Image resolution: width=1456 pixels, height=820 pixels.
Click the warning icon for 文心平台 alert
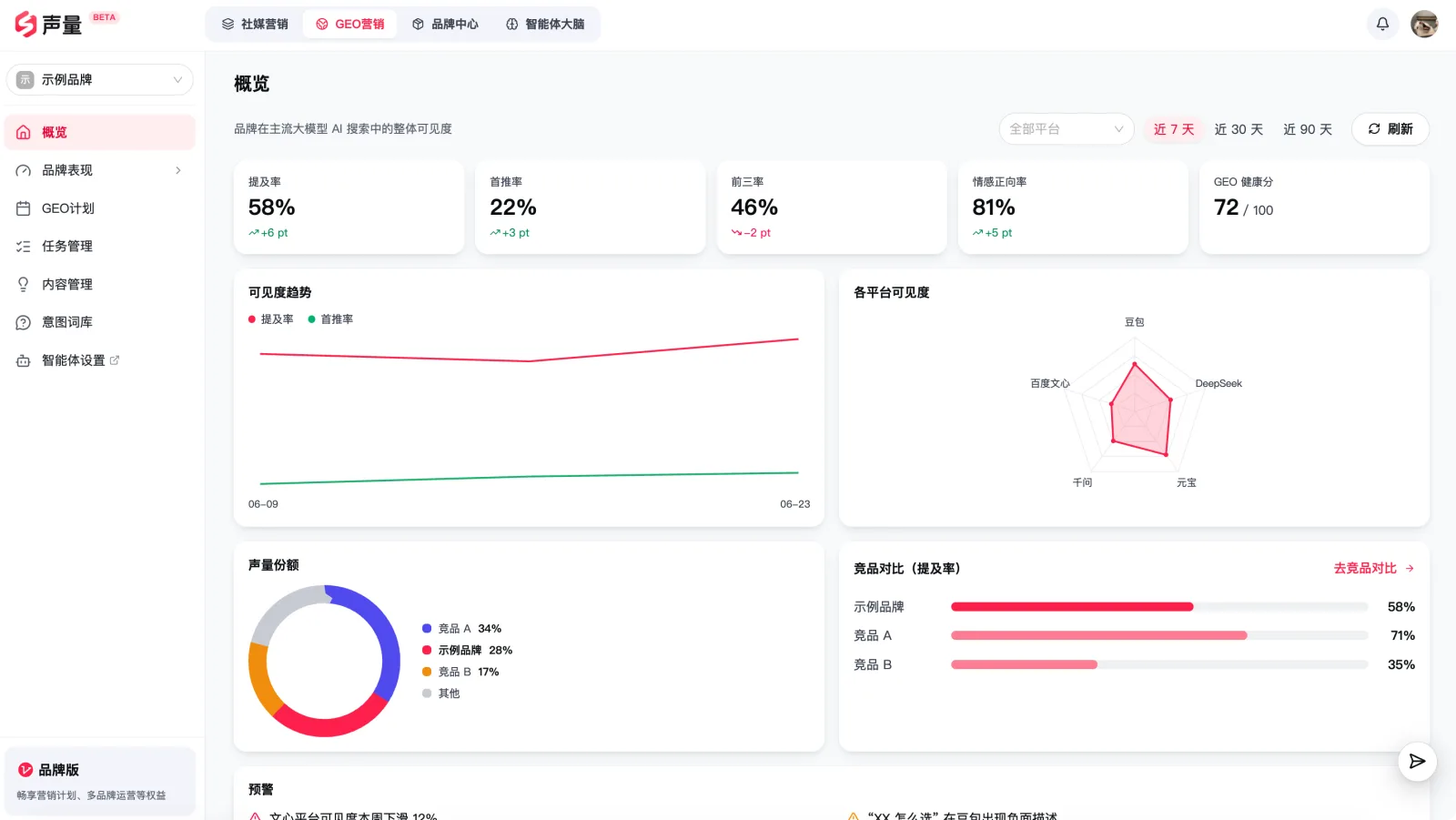pyautogui.click(x=256, y=816)
